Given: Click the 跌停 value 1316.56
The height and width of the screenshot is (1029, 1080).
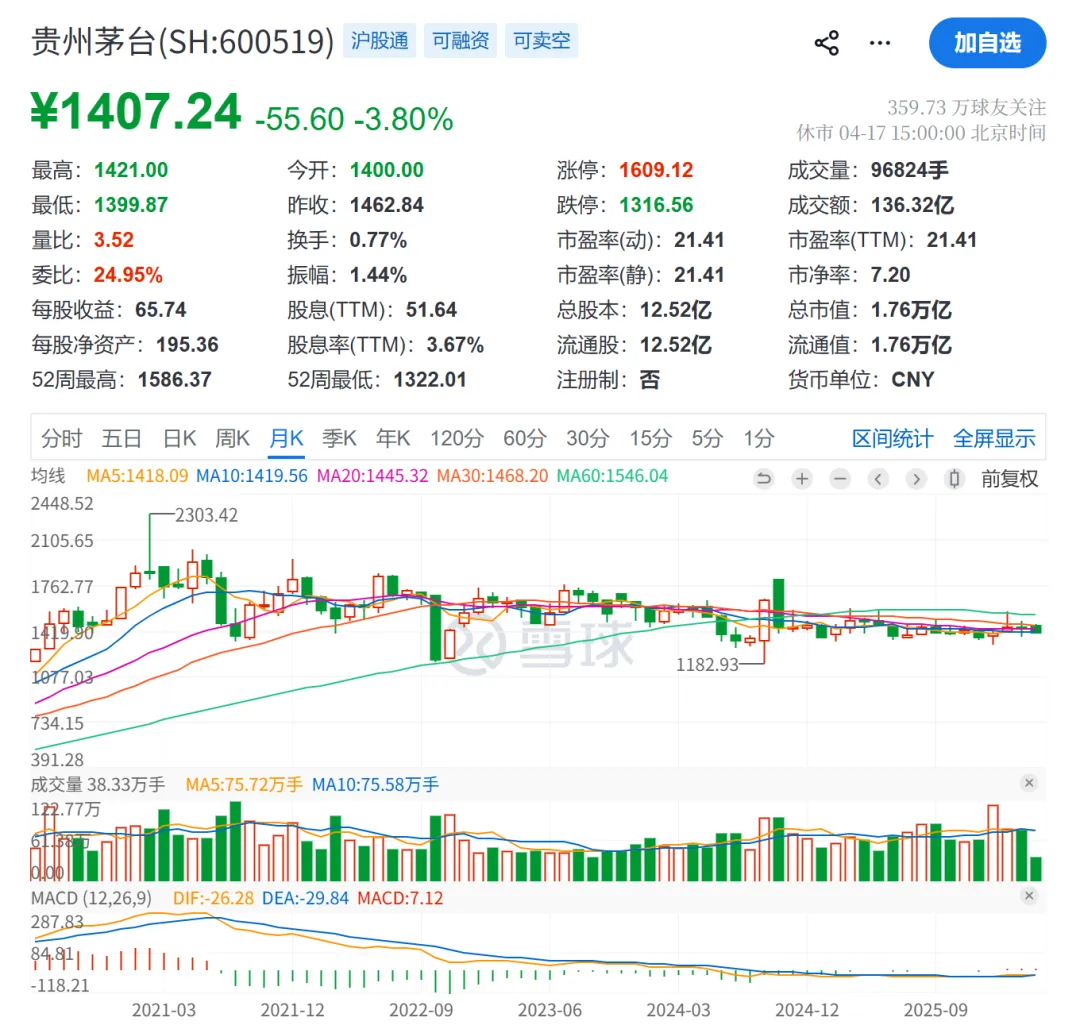Looking at the screenshot, I should (x=656, y=205).
